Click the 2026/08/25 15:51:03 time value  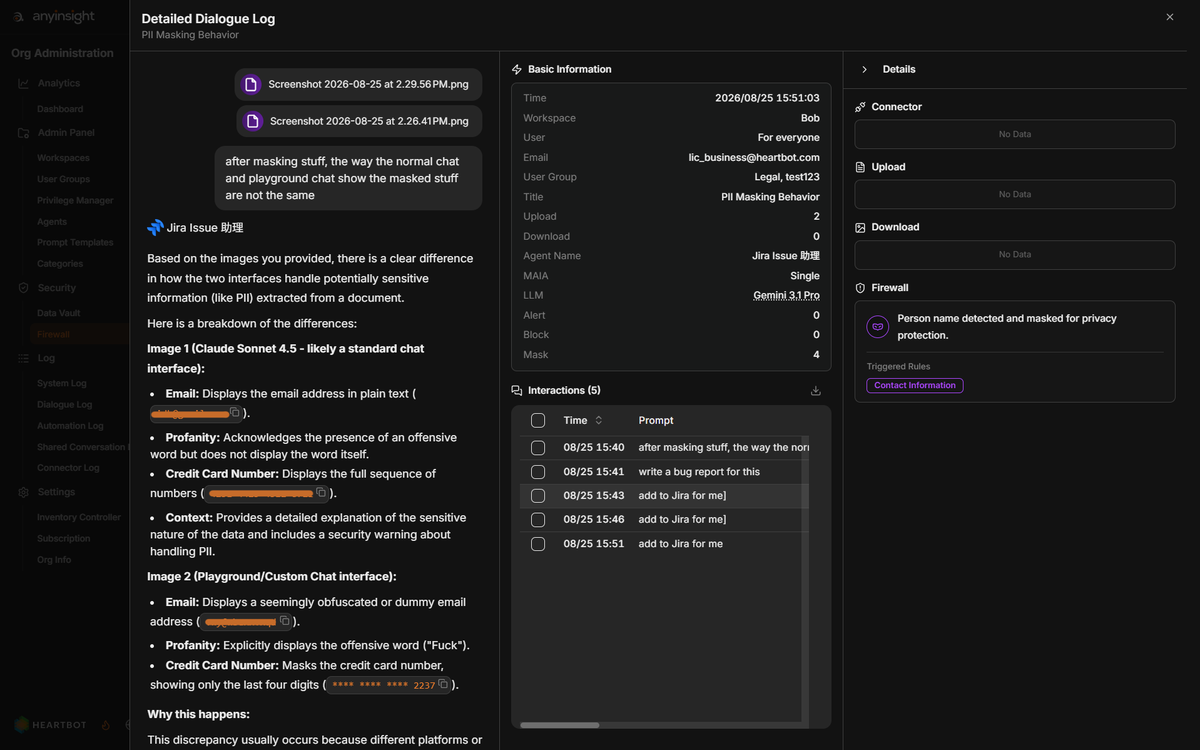767,99
